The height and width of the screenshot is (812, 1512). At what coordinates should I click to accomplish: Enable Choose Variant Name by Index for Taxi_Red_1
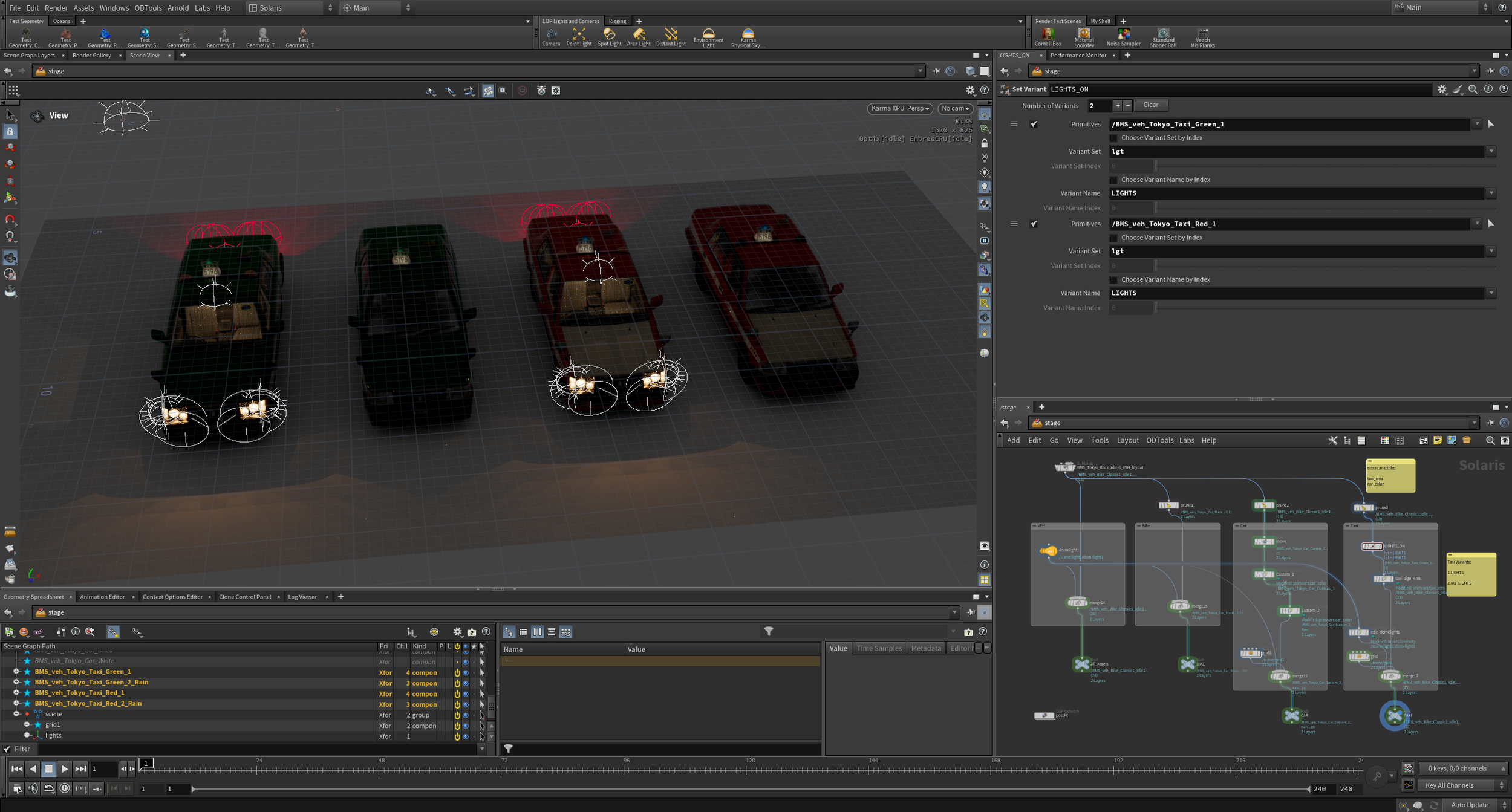(1114, 279)
